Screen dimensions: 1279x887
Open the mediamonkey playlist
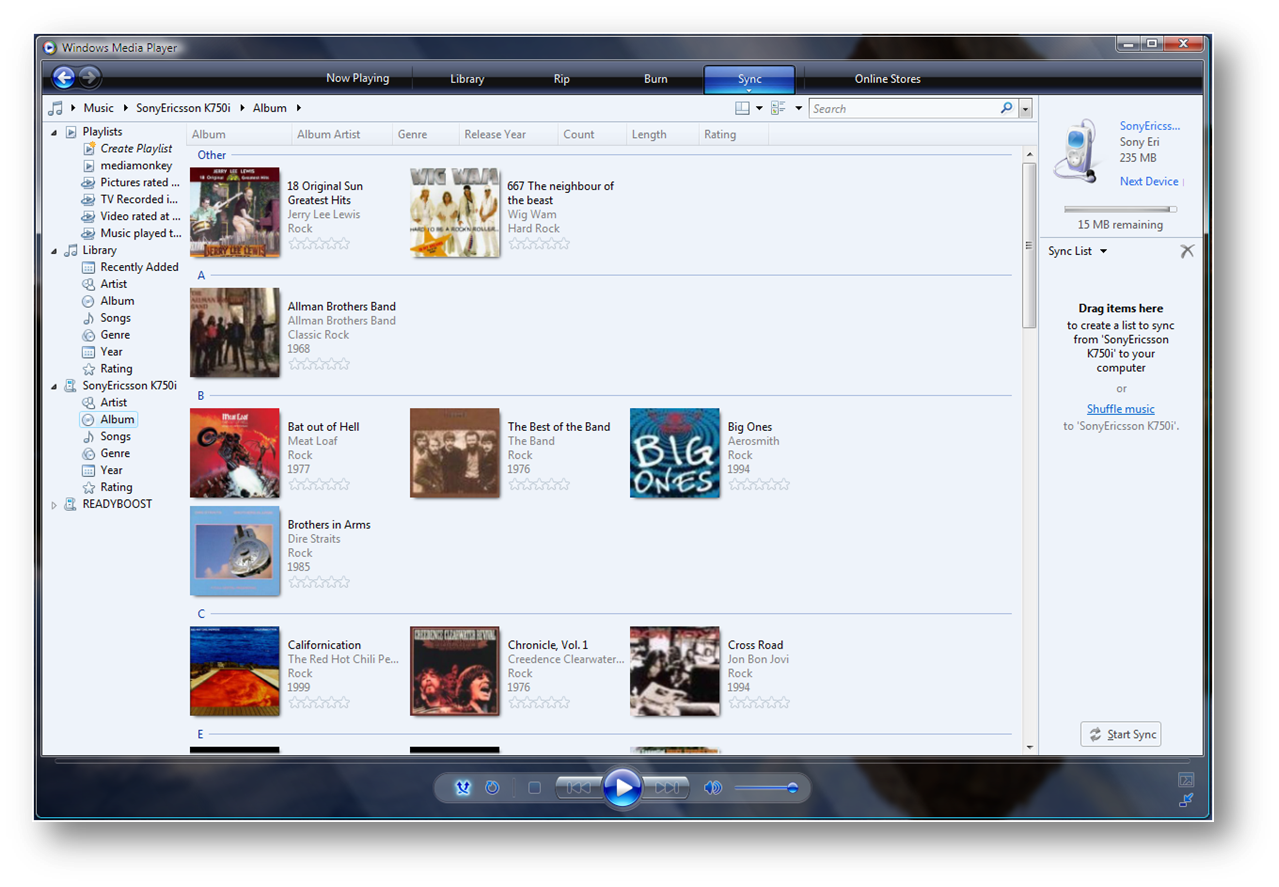[136, 166]
